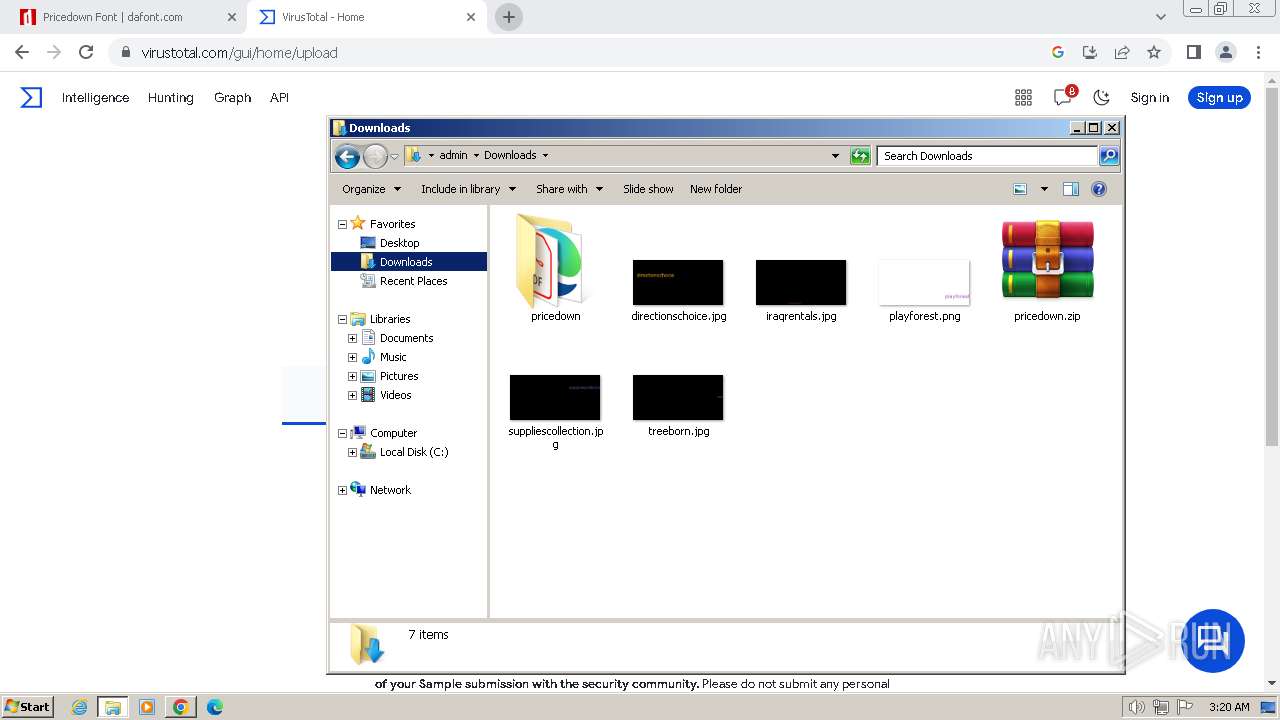The width and height of the screenshot is (1280, 720).
Task: Select suppliescollection.jpg thumbnail
Action: coord(555,397)
